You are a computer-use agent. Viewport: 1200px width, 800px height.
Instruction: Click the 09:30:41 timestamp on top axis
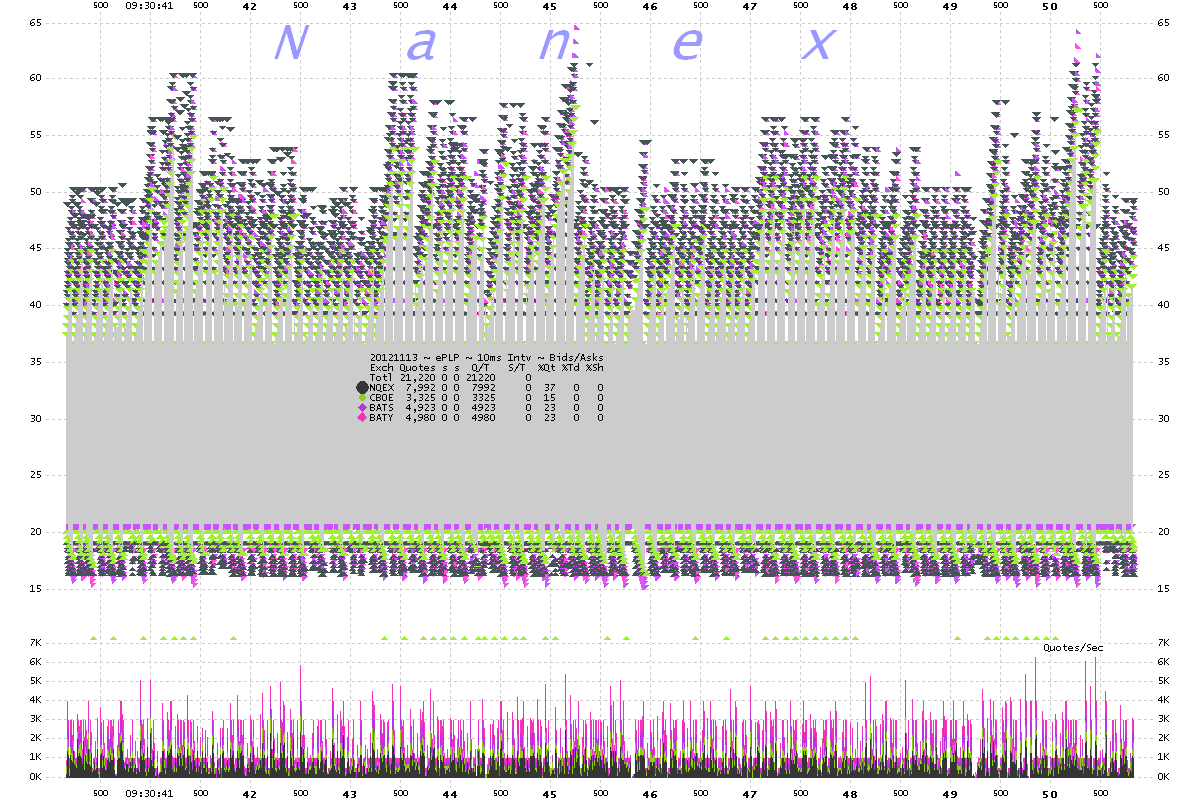[149, 5]
